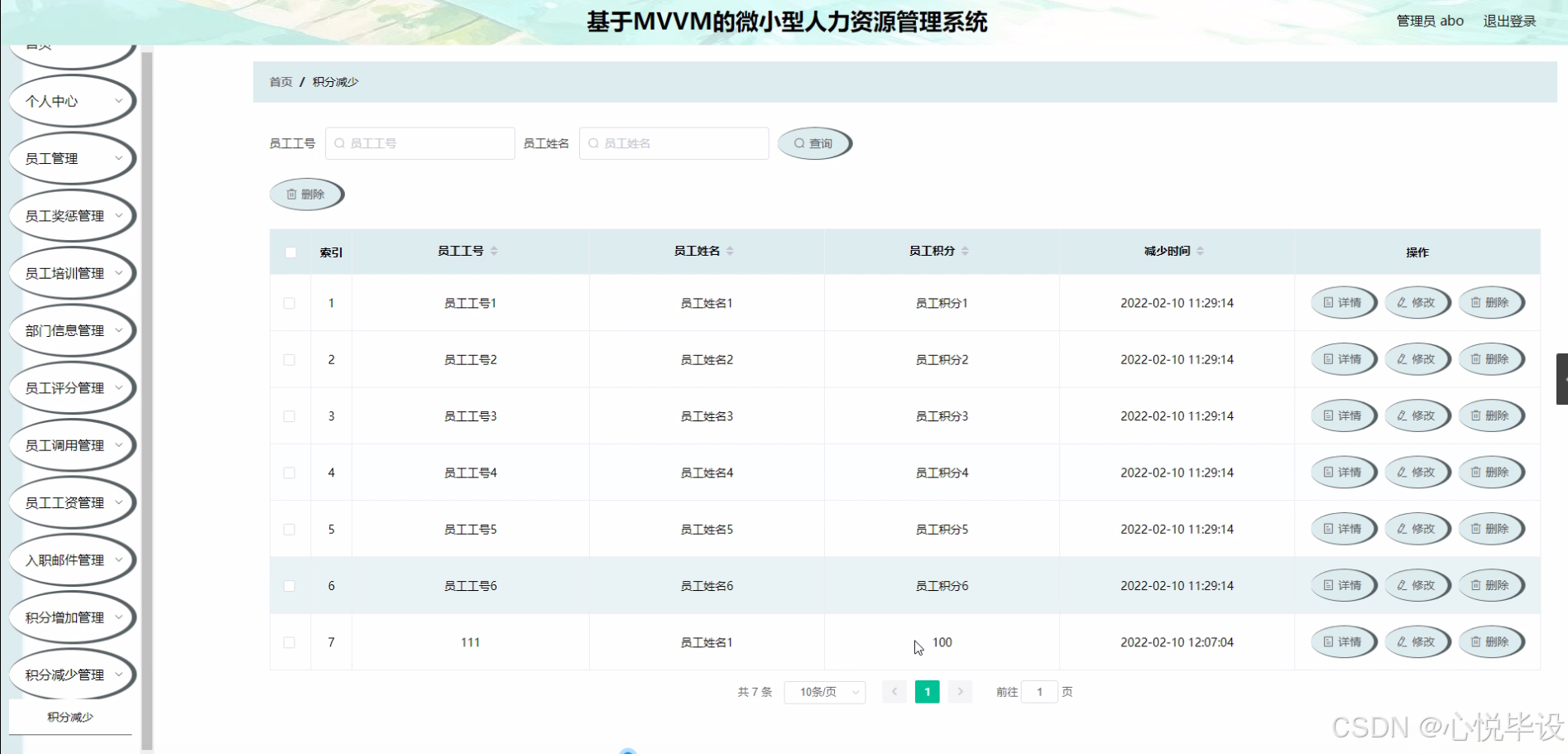This screenshot has width=1568, height=754.
Task: Open the 积分减少 submenu item
Action: pos(71,717)
